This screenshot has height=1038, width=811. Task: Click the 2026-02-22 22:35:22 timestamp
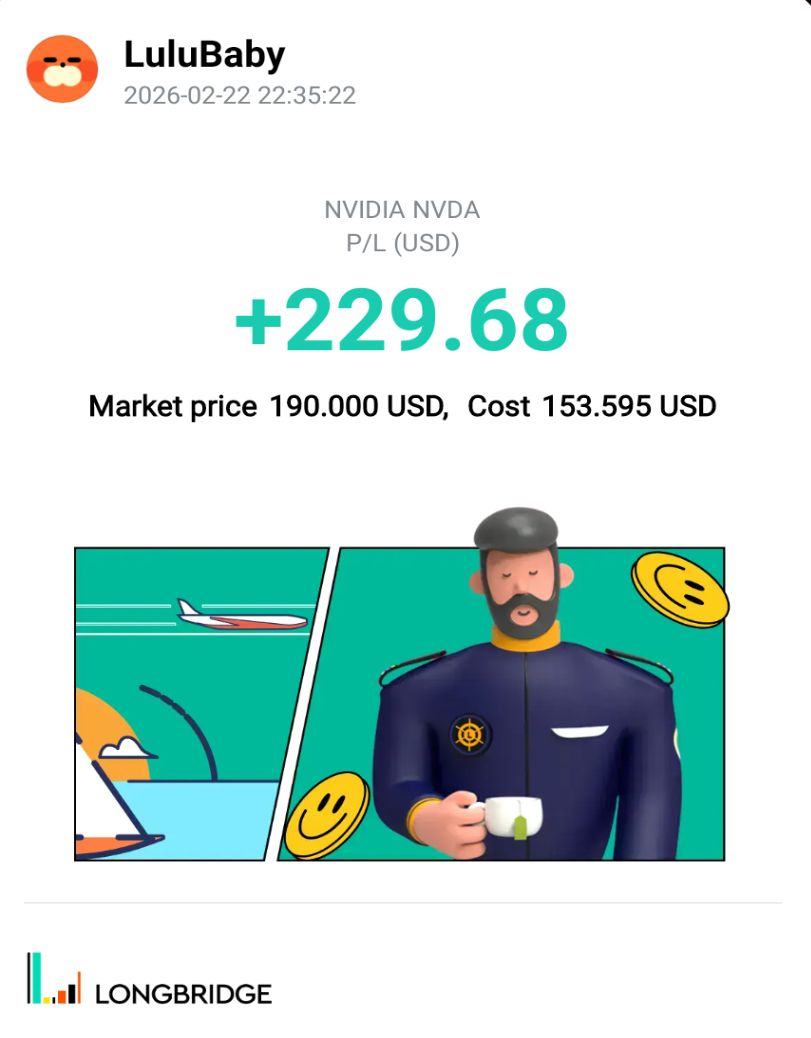pyautogui.click(x=240, y=96)
